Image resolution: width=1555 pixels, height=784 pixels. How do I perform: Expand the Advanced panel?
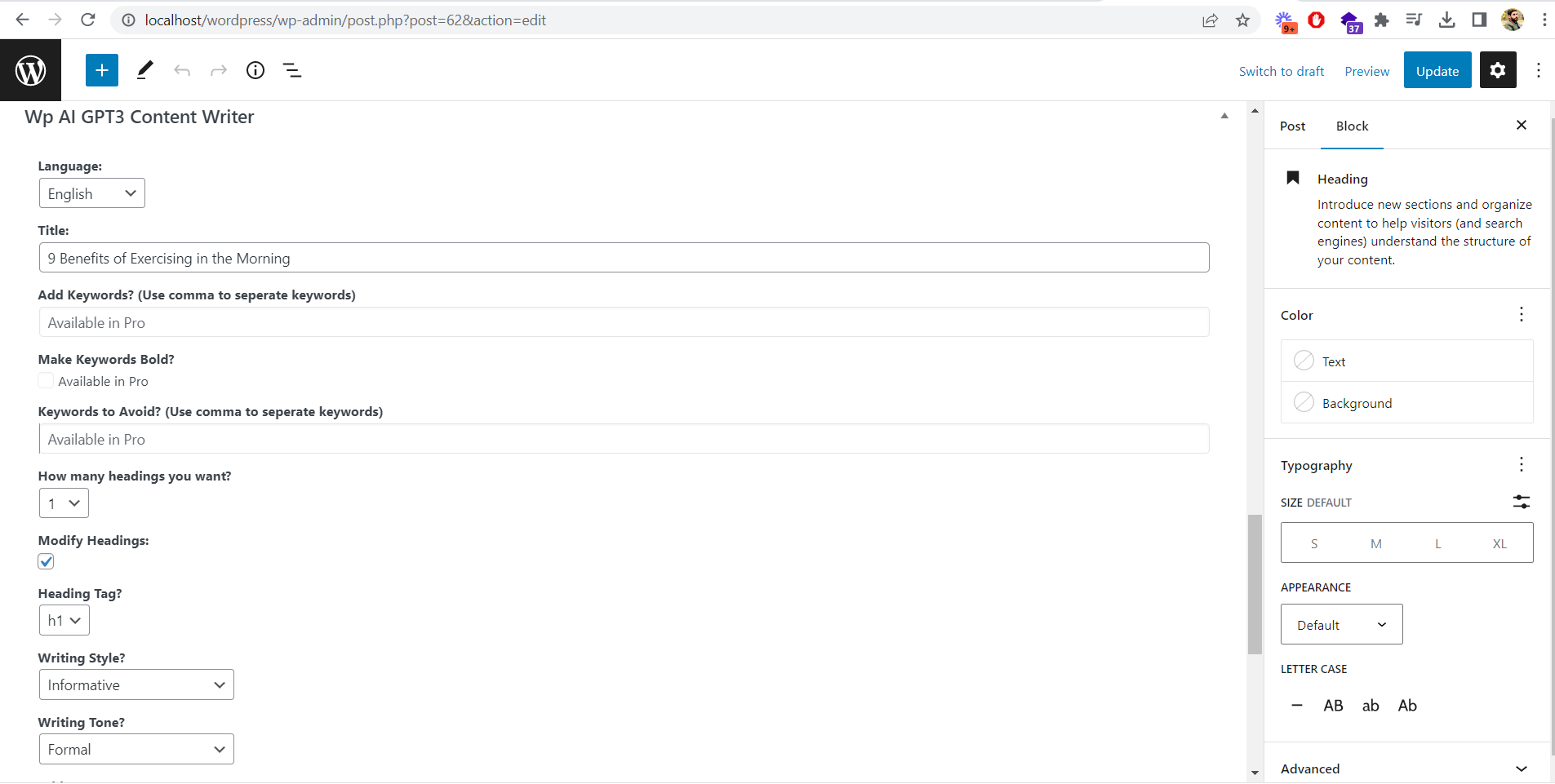coord(1407,768)
